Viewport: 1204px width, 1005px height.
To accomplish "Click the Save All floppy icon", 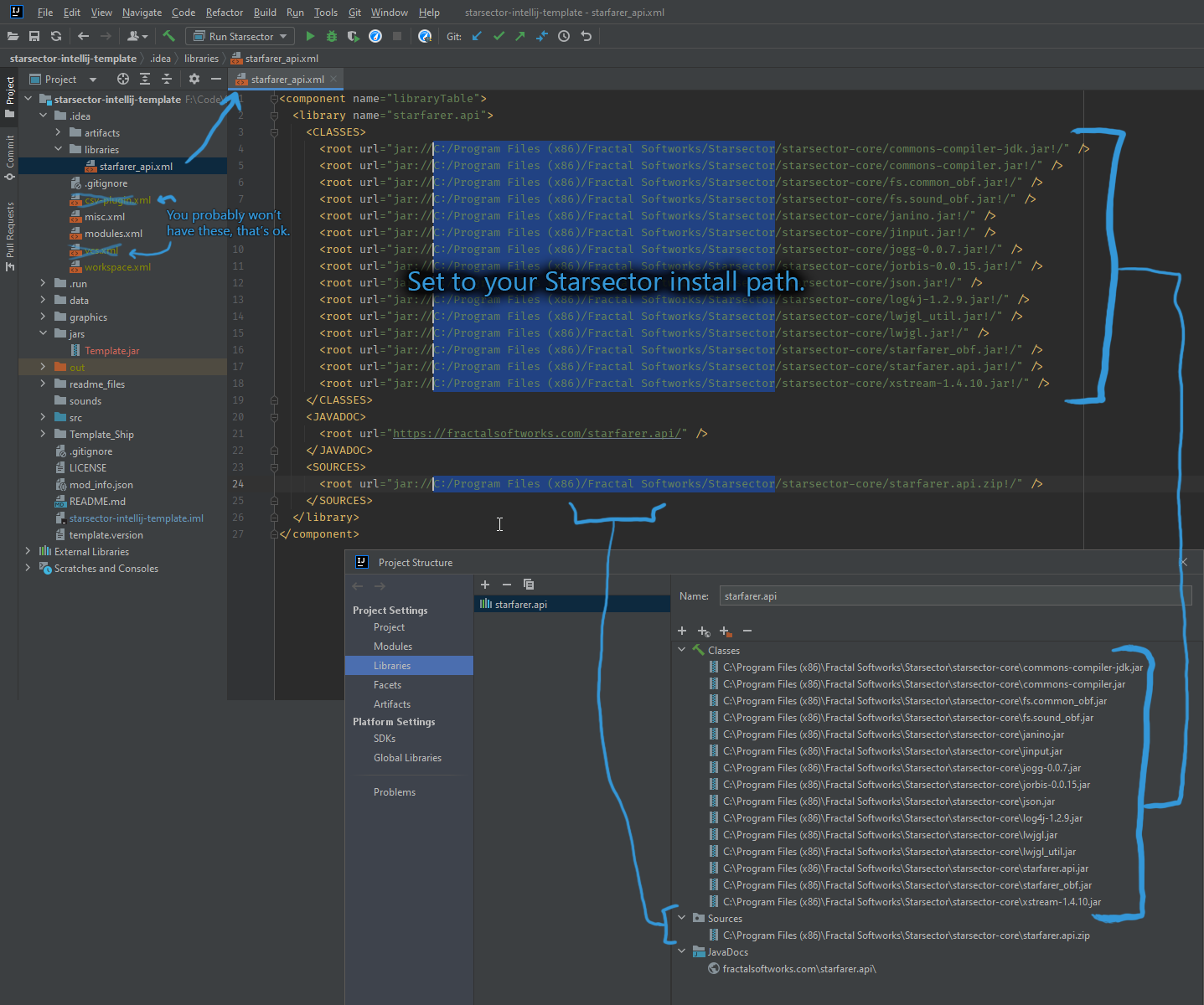I will tap(34, 36).
